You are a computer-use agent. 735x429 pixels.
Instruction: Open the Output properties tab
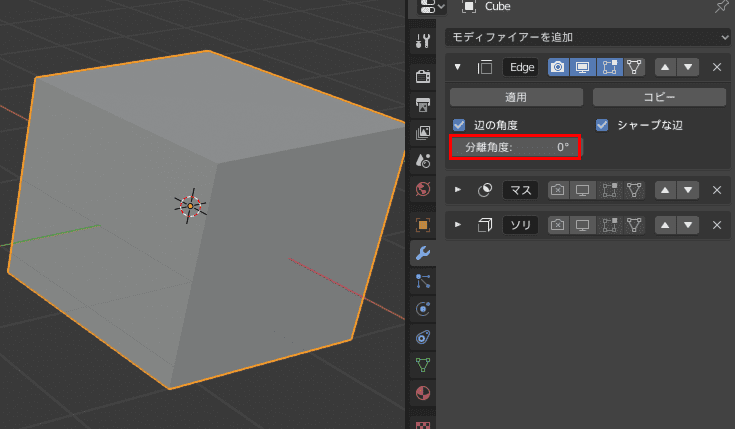[423, 104]
